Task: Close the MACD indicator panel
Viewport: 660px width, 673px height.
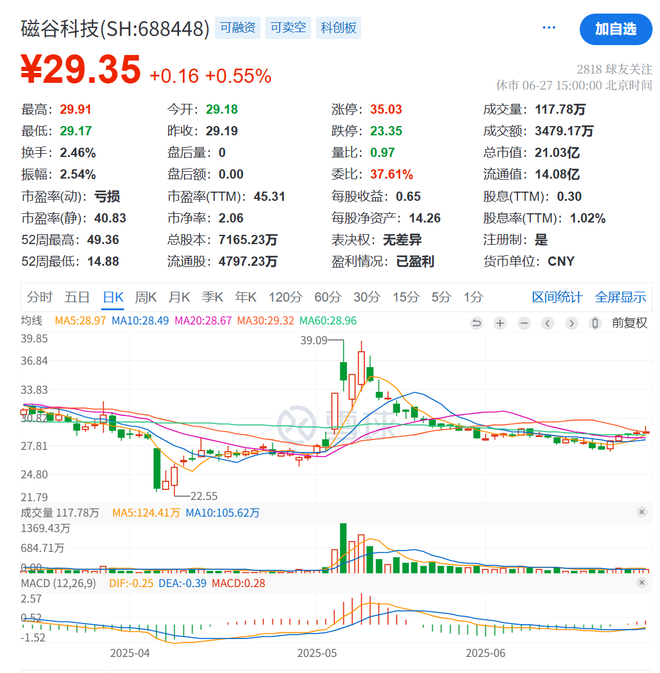Action: tap(642, 582)
